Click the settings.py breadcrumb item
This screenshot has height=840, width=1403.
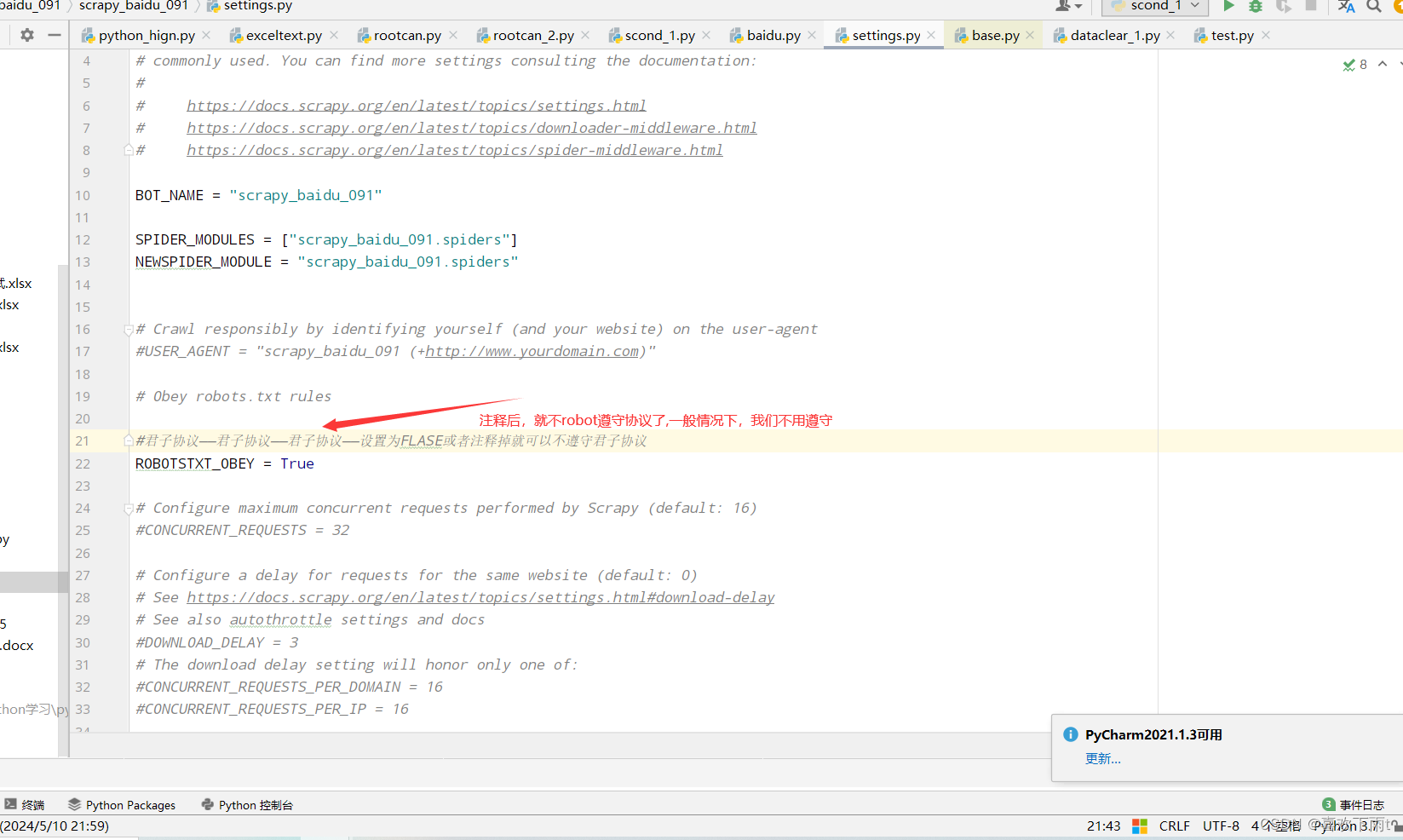pyautogui.click(x=250, y=6)
